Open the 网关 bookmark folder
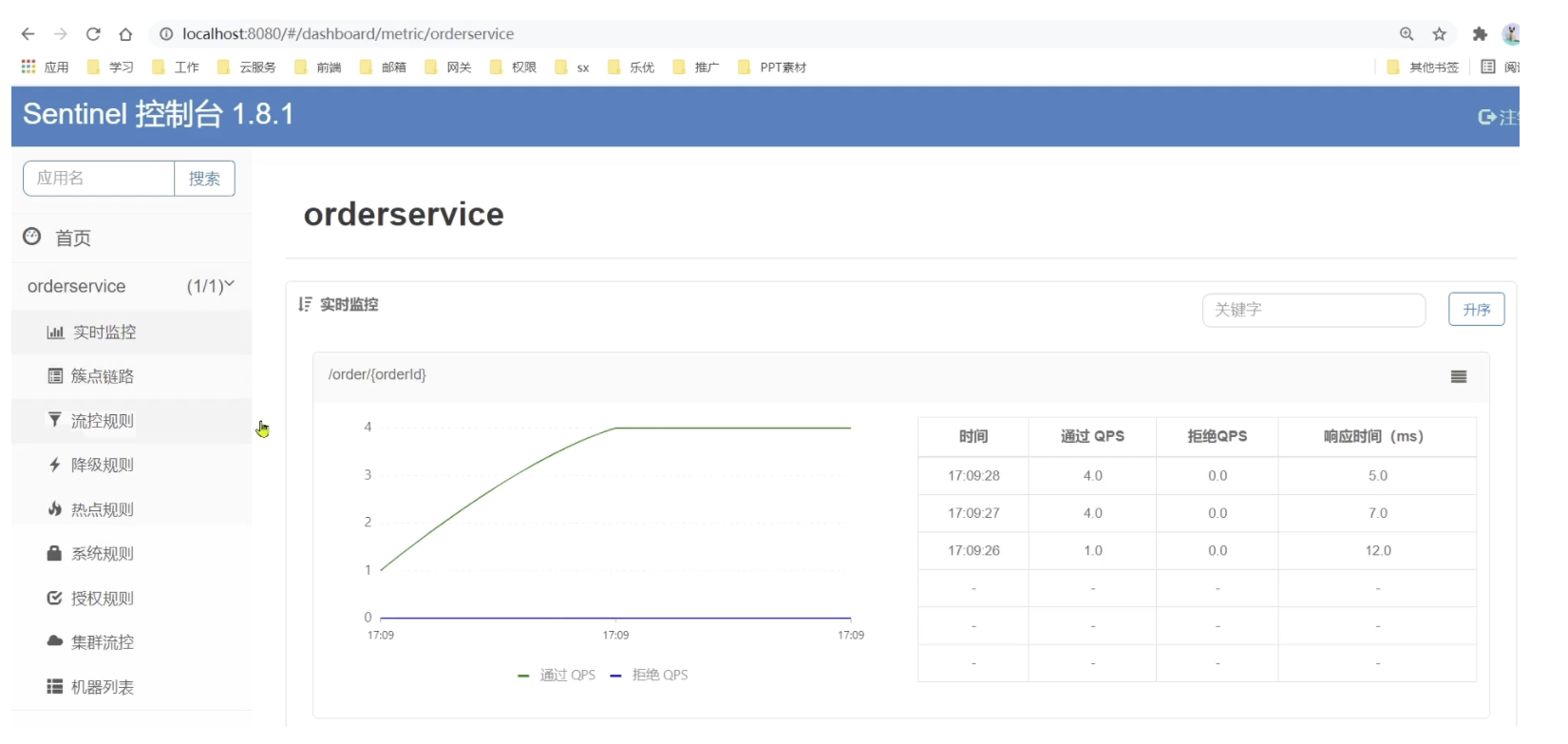The image size is (1568, 744). click(448, 67)
